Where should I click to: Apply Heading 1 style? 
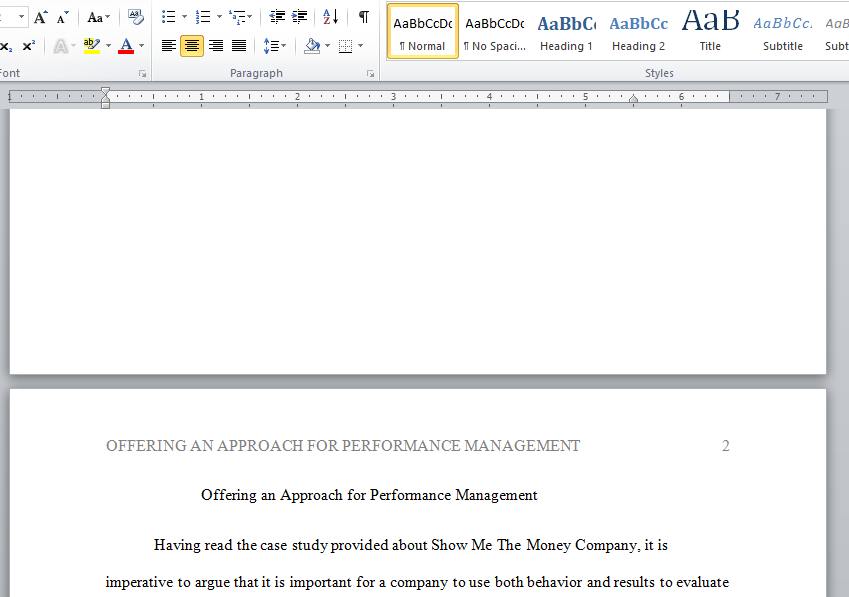(x=566, y=31)
